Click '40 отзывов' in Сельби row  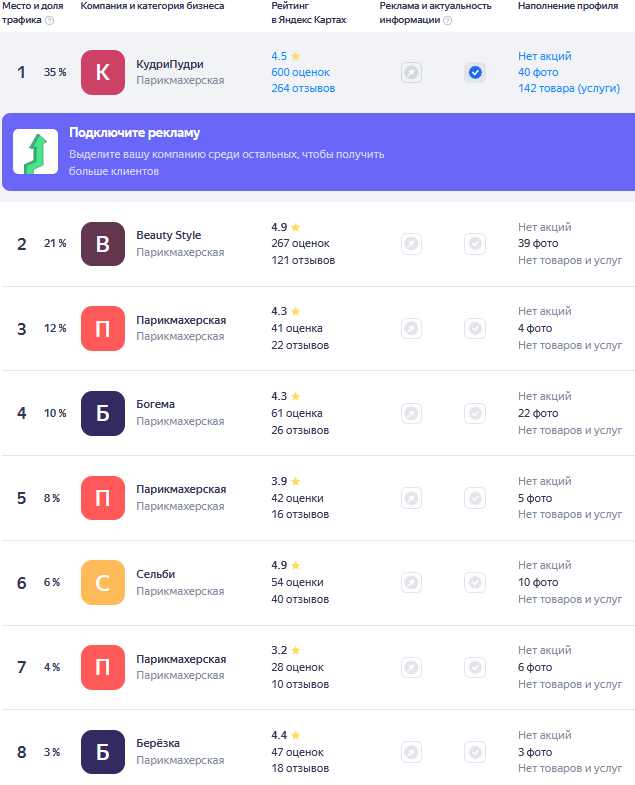click(x=300, y=599)
